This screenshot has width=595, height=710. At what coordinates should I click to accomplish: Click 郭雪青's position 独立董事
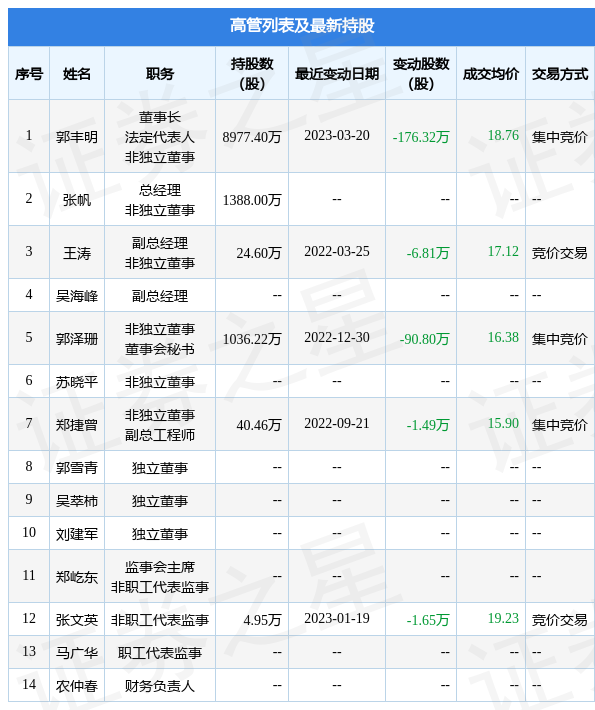coord(160,468)
